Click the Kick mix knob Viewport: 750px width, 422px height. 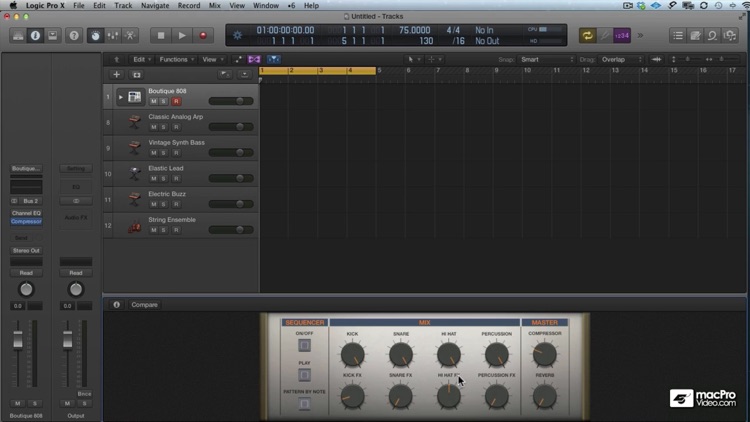(353, 355)
